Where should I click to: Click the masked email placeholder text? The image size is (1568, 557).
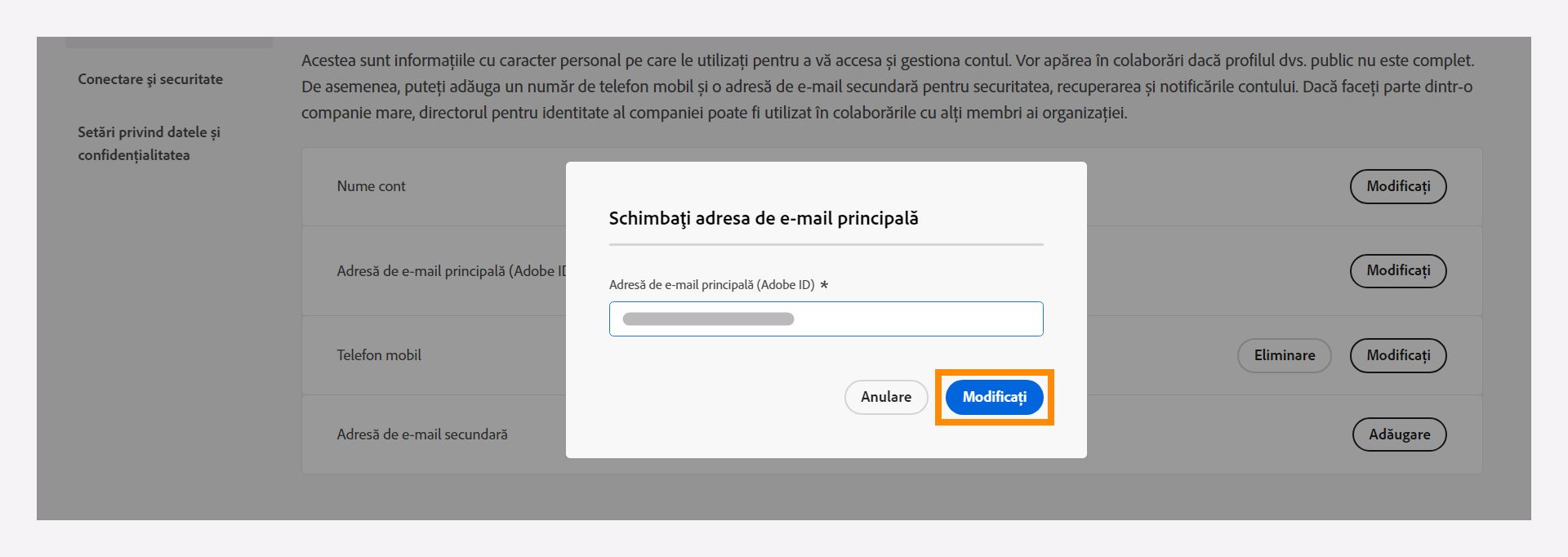pos(707,319)
